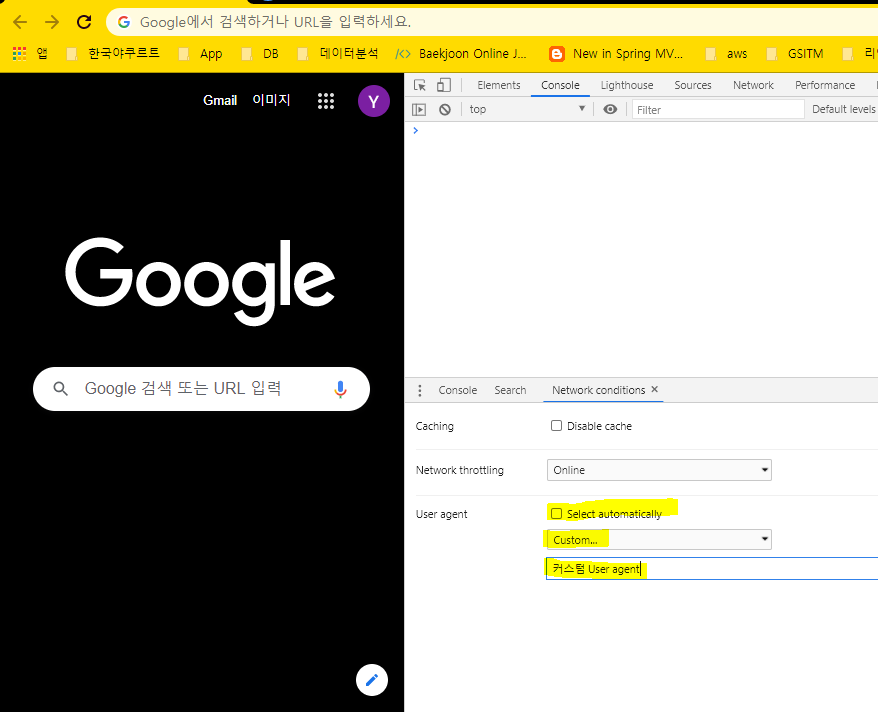Clear the console
The height and width of the screenshot is (712, 878).
pyautogui.click(x=445, y=109)
